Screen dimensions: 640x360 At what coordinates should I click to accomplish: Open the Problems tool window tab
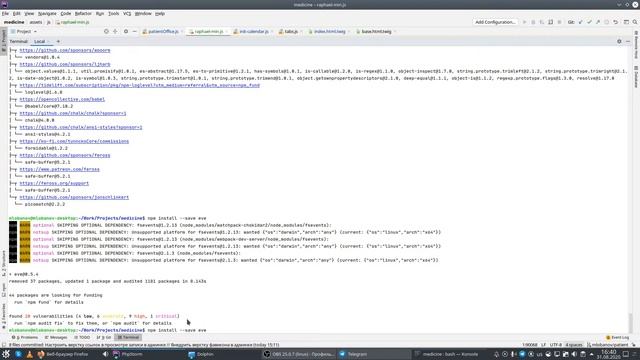pos(25,338)
